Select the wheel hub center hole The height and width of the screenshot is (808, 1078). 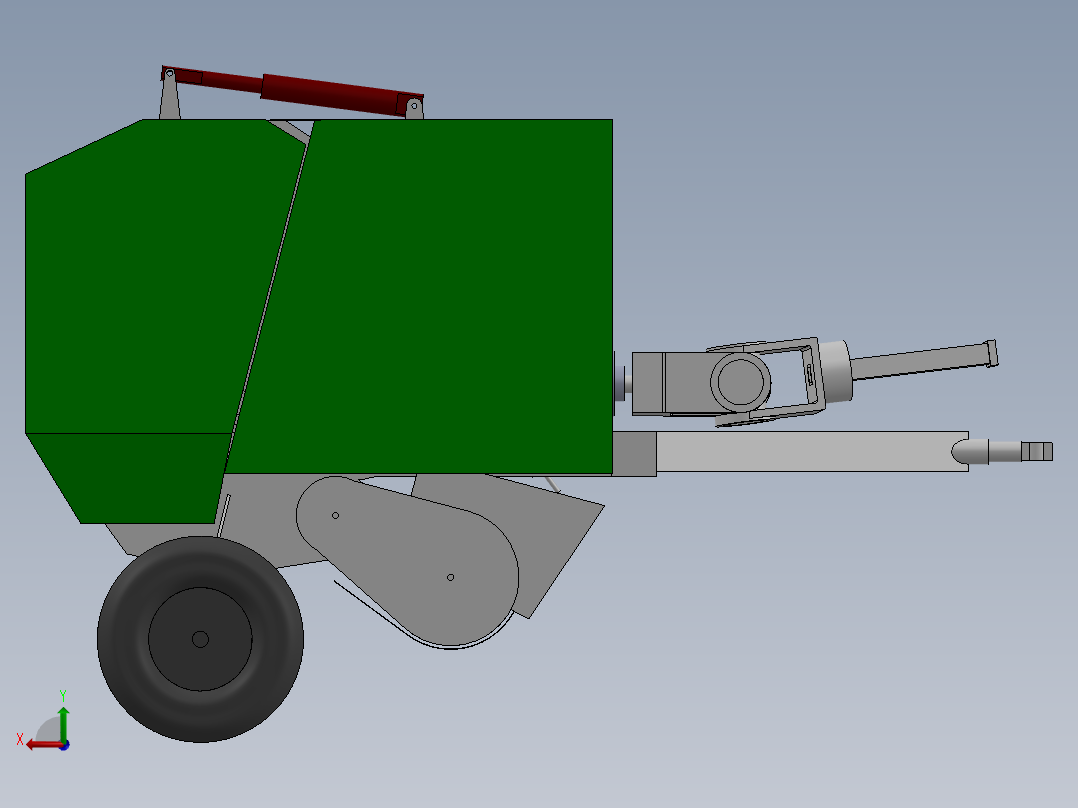(x=200, y=640)
